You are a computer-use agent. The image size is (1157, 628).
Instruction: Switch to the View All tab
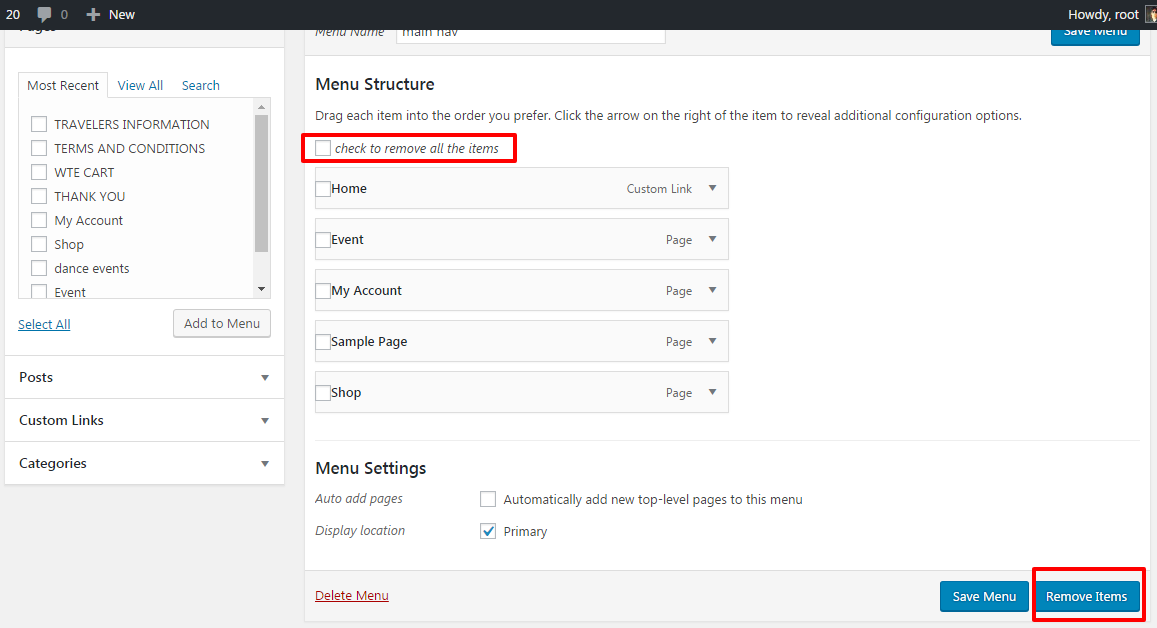[x=140, y=85]
